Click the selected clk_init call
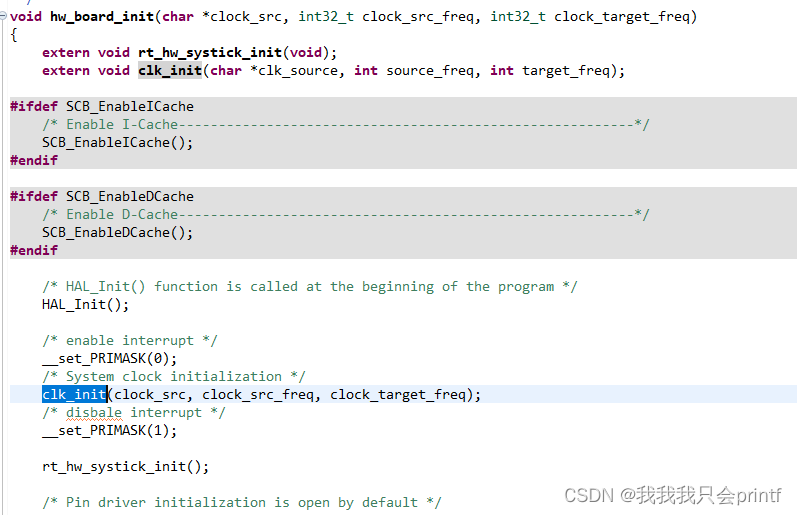This screenshot has width=797, height=515. click(x=74, y=395)
